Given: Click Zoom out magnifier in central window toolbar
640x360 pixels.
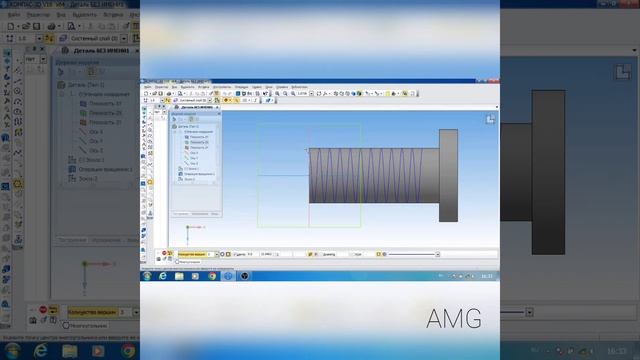Looking at the screenshot, I should point(285,93).
